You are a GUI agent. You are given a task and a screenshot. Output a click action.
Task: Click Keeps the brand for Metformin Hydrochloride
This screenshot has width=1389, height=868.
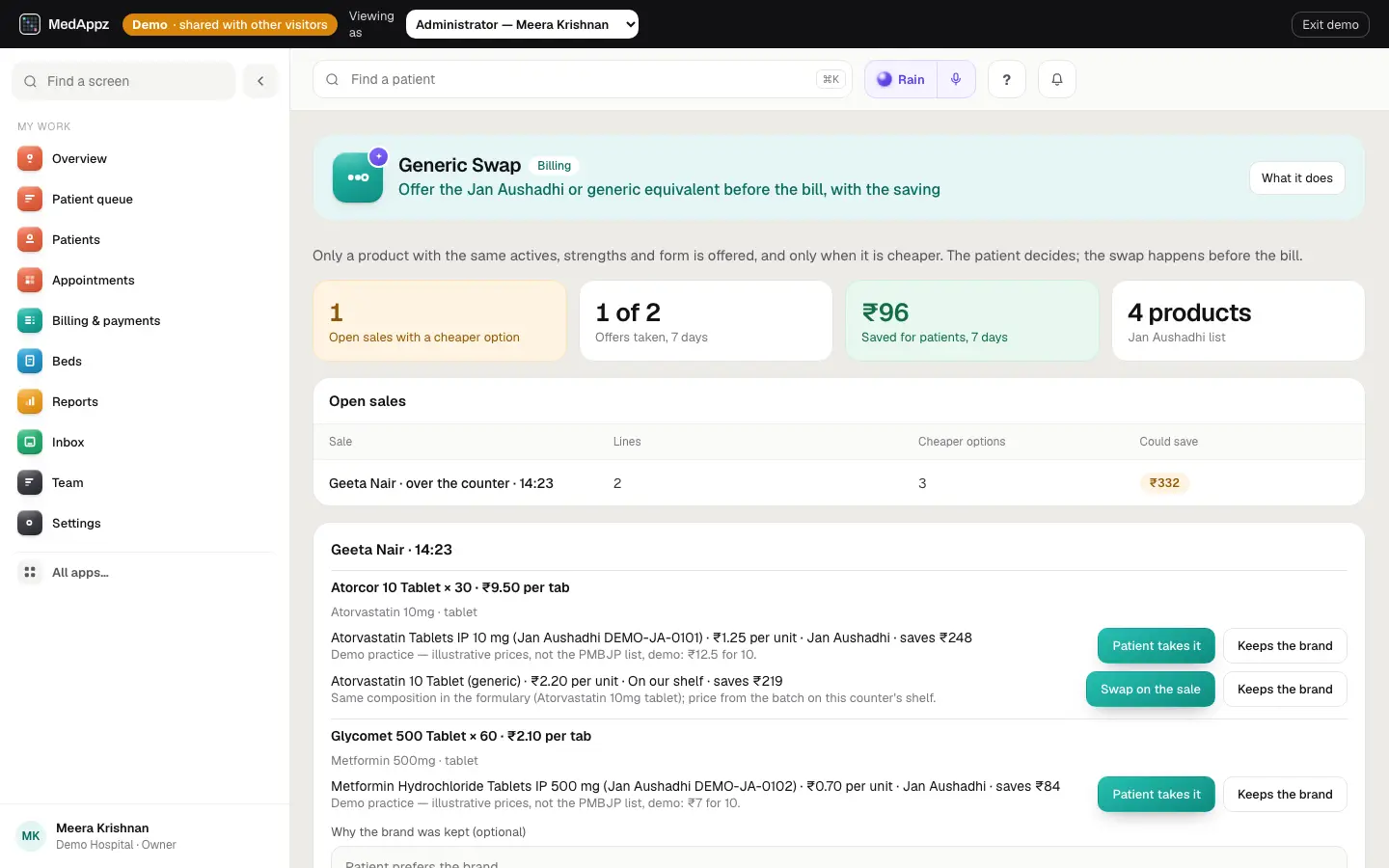1285,795
